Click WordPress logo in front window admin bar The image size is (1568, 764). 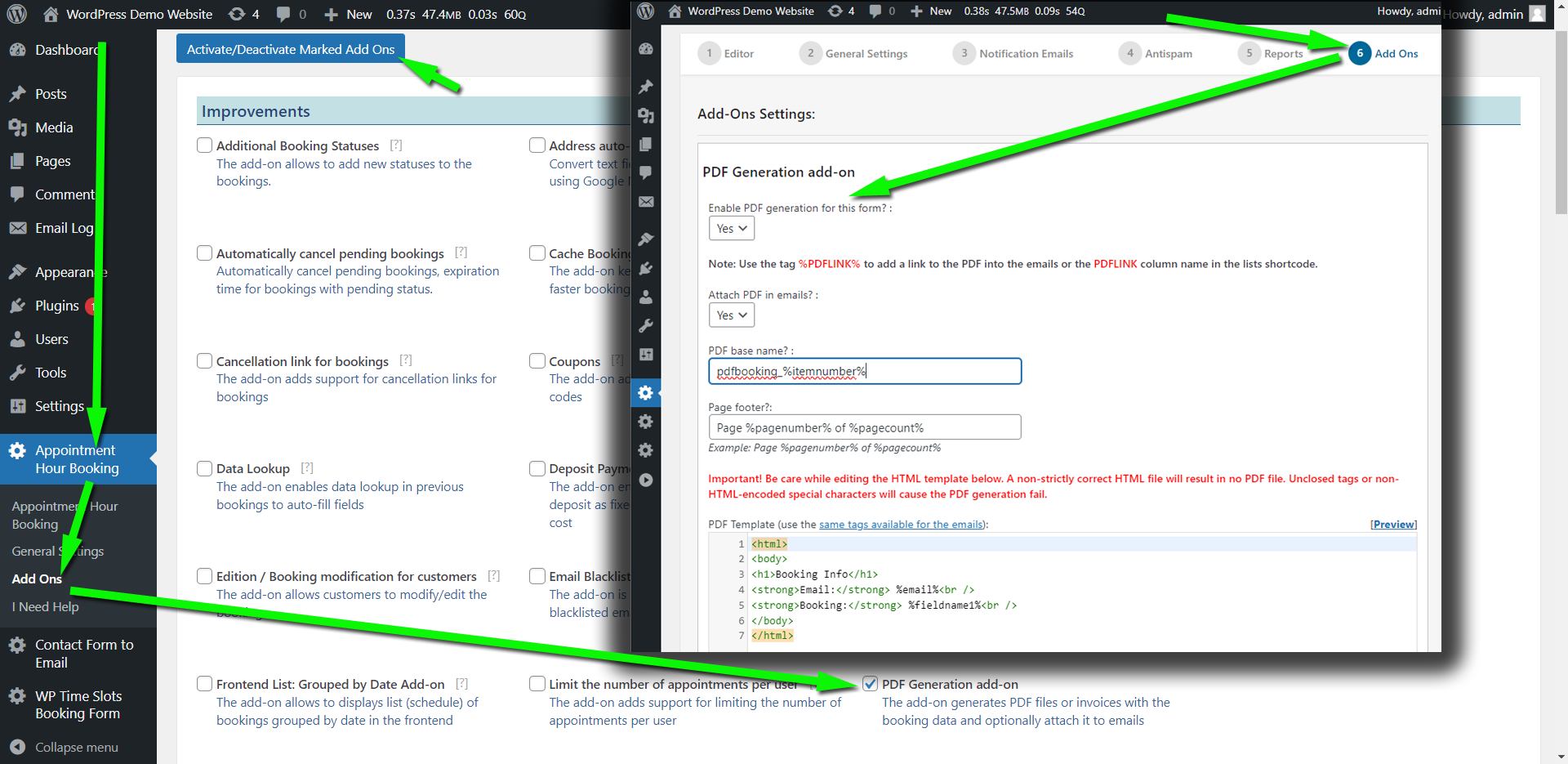(x=646, y=11)
